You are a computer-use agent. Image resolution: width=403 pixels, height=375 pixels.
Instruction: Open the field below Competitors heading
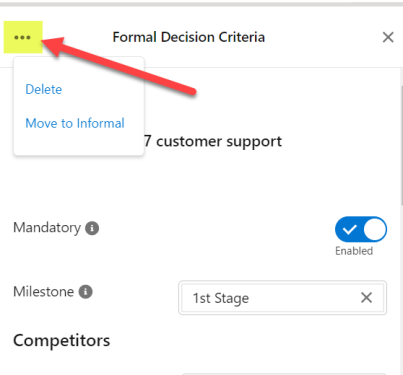tap(283, 374)
